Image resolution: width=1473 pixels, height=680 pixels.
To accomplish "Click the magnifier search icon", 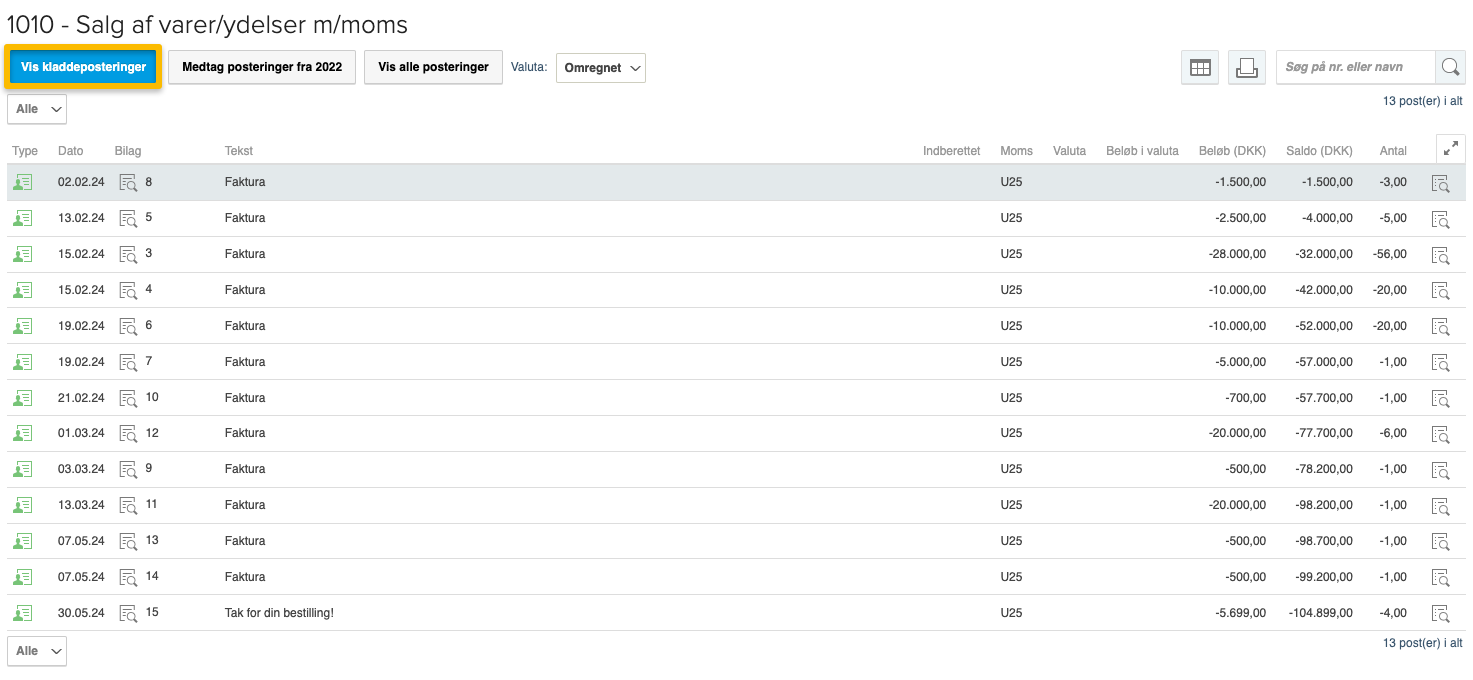I will pos(1450,68).
